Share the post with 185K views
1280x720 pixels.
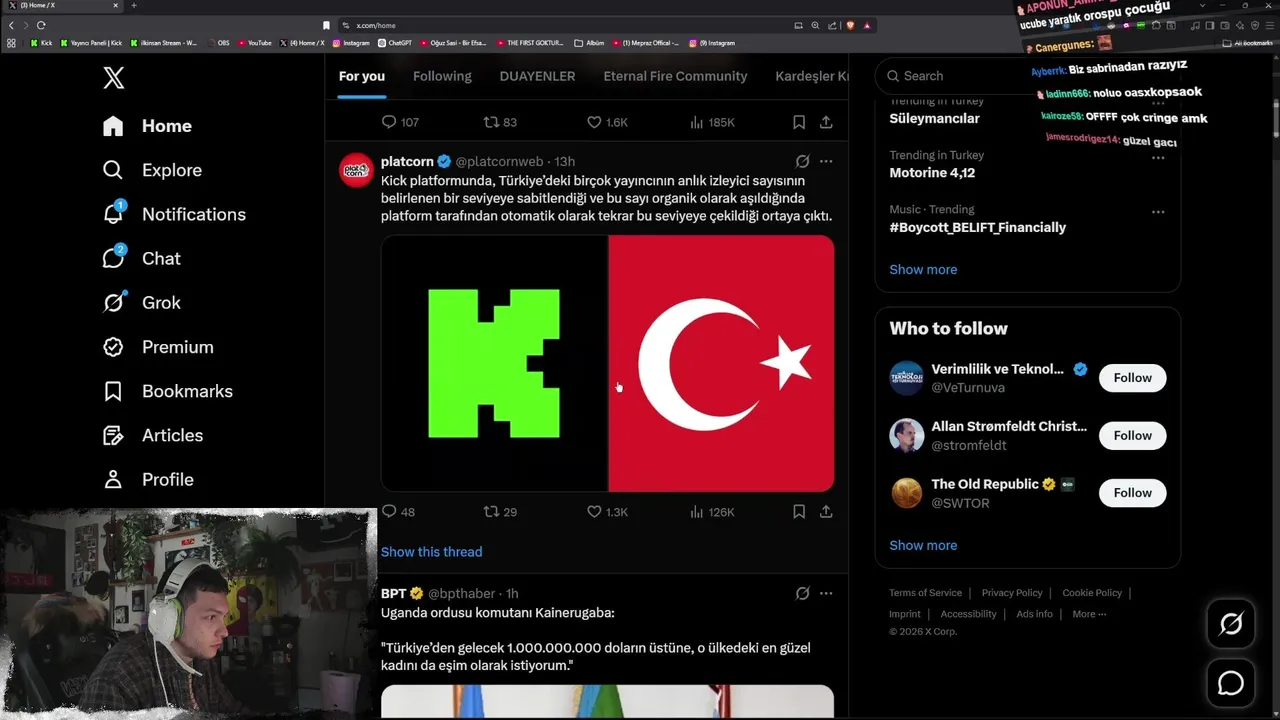pos(826,122)
